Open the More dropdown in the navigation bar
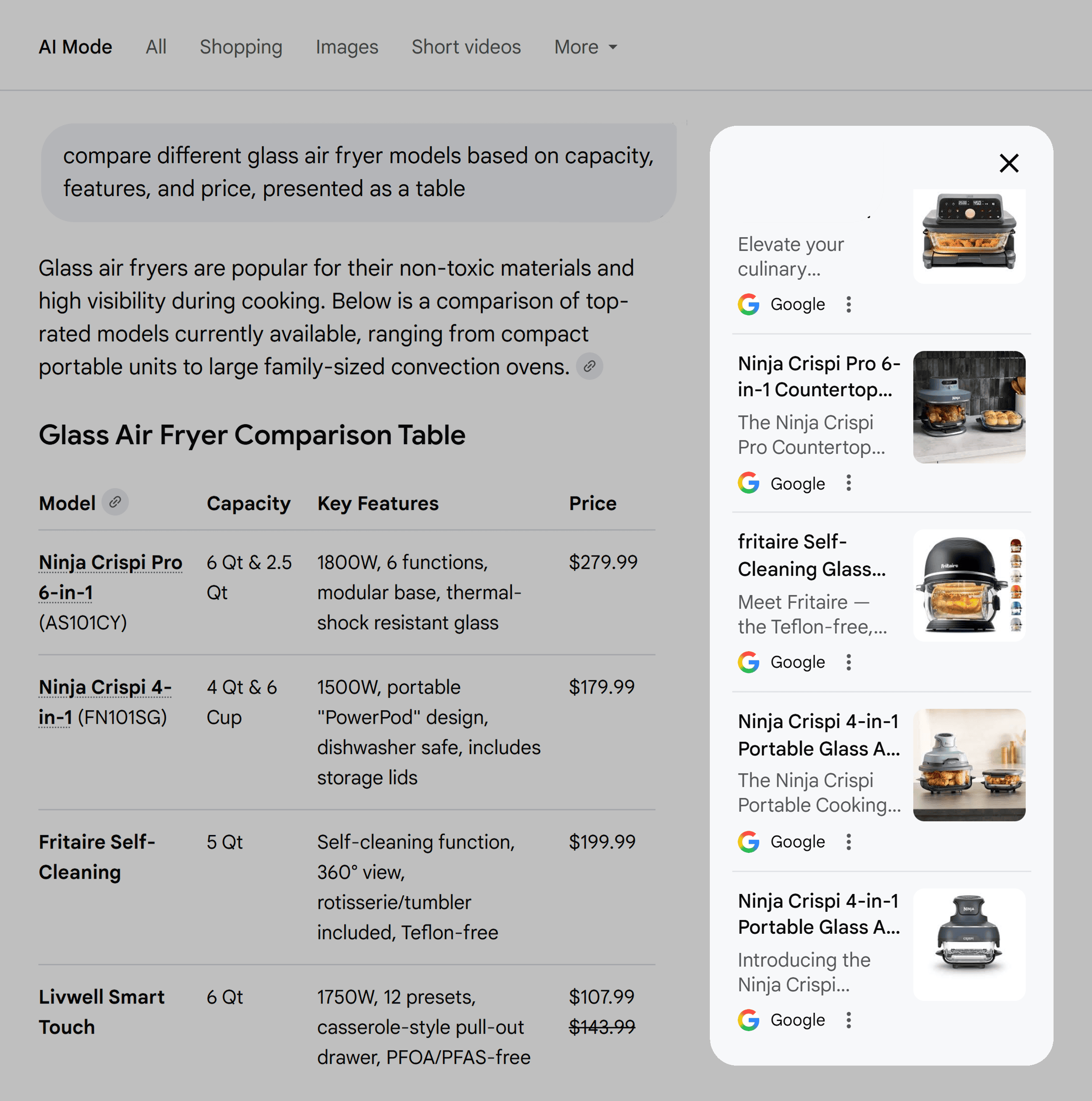 [585, 47]
